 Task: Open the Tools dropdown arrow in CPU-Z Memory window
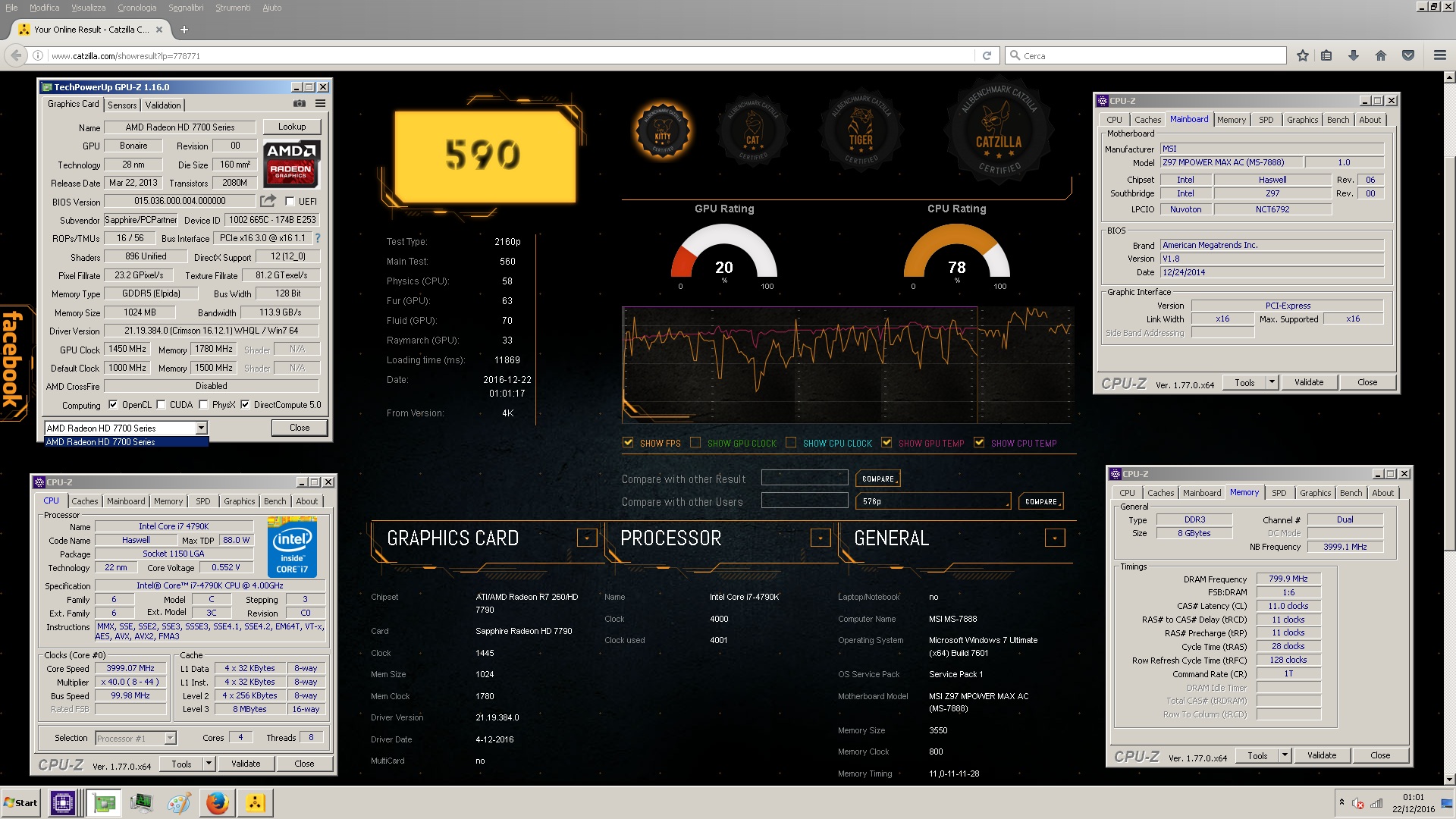(1285, 755)
